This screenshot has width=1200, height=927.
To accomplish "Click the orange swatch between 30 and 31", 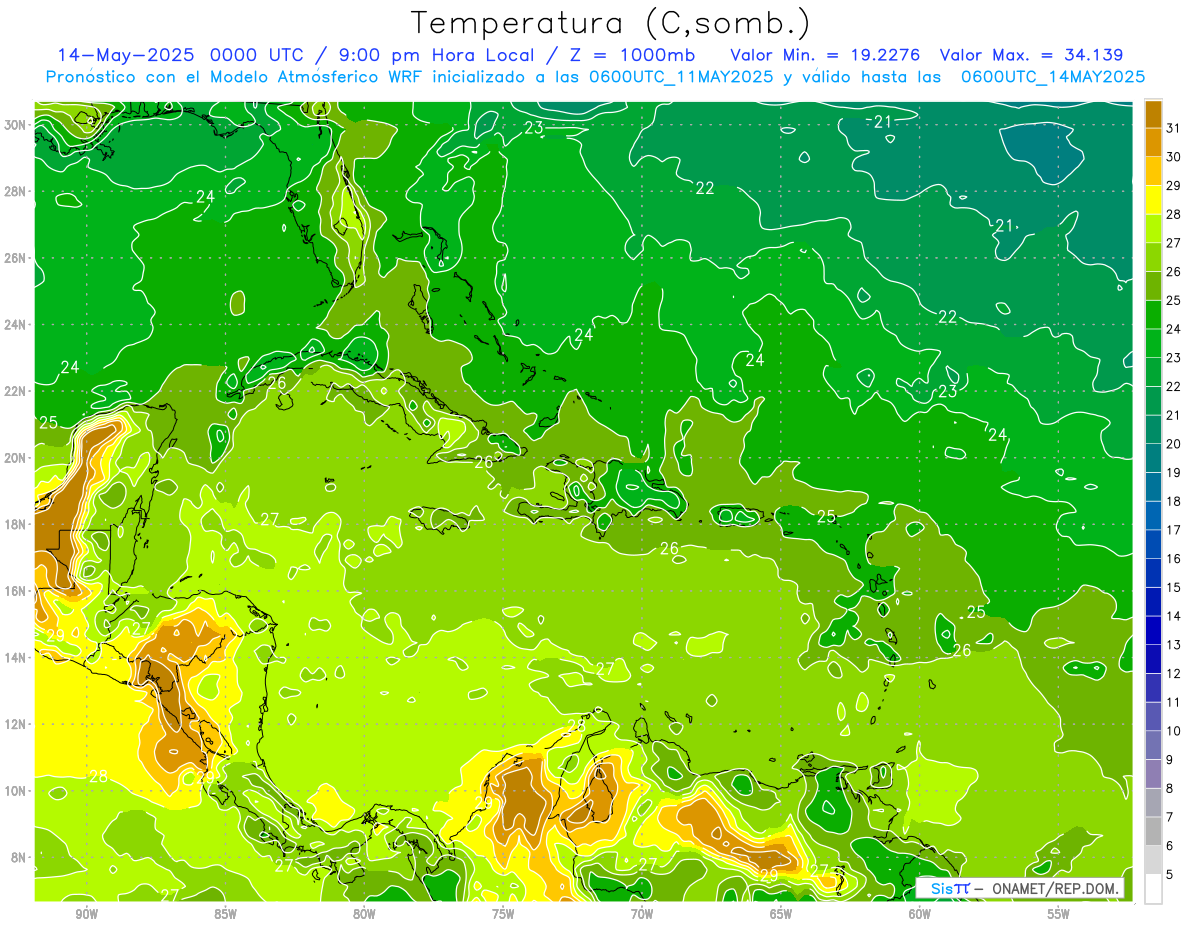I will pyautogui.click(x=1153, y=142).
